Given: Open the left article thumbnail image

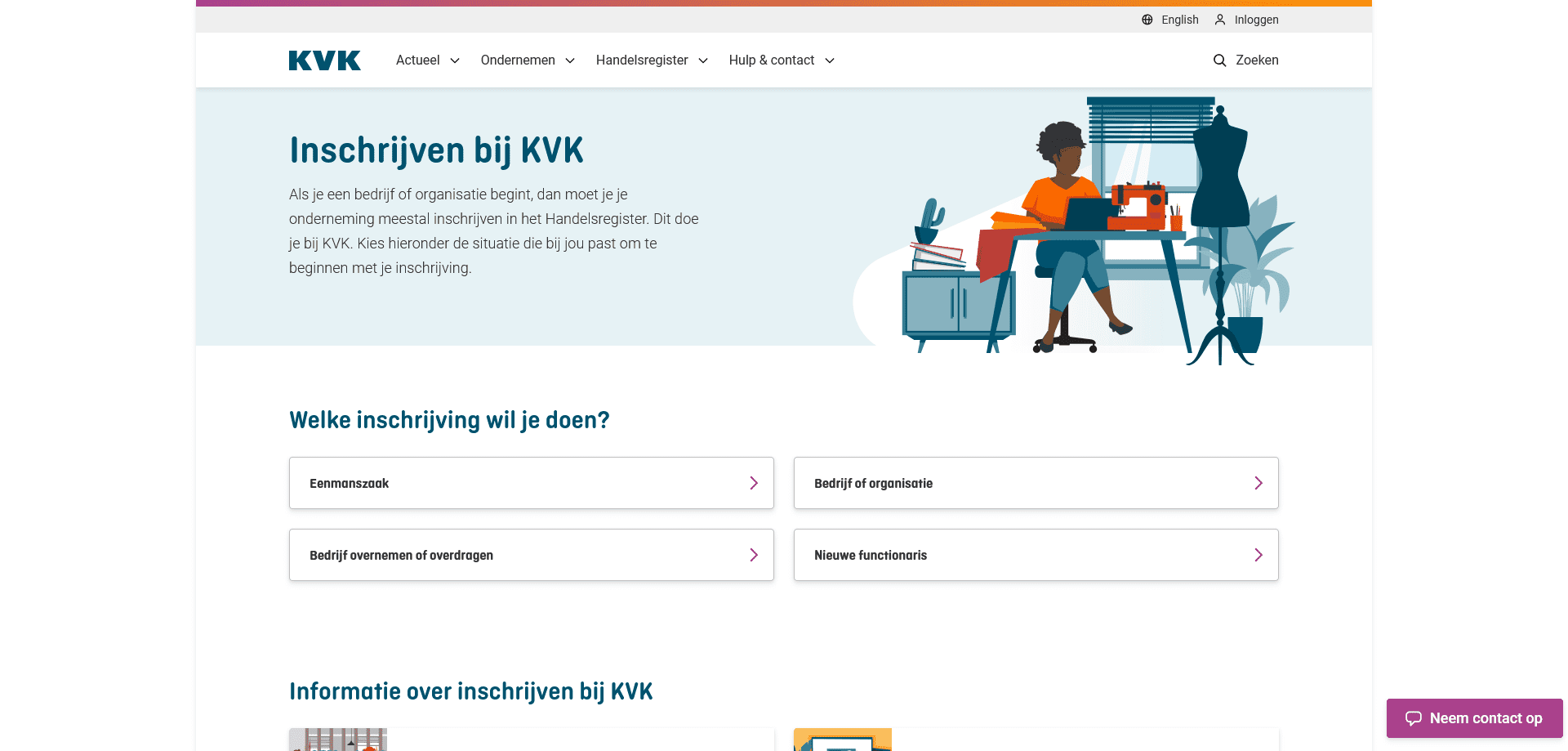Looking at the screenshot, I should tap(338, 740).
